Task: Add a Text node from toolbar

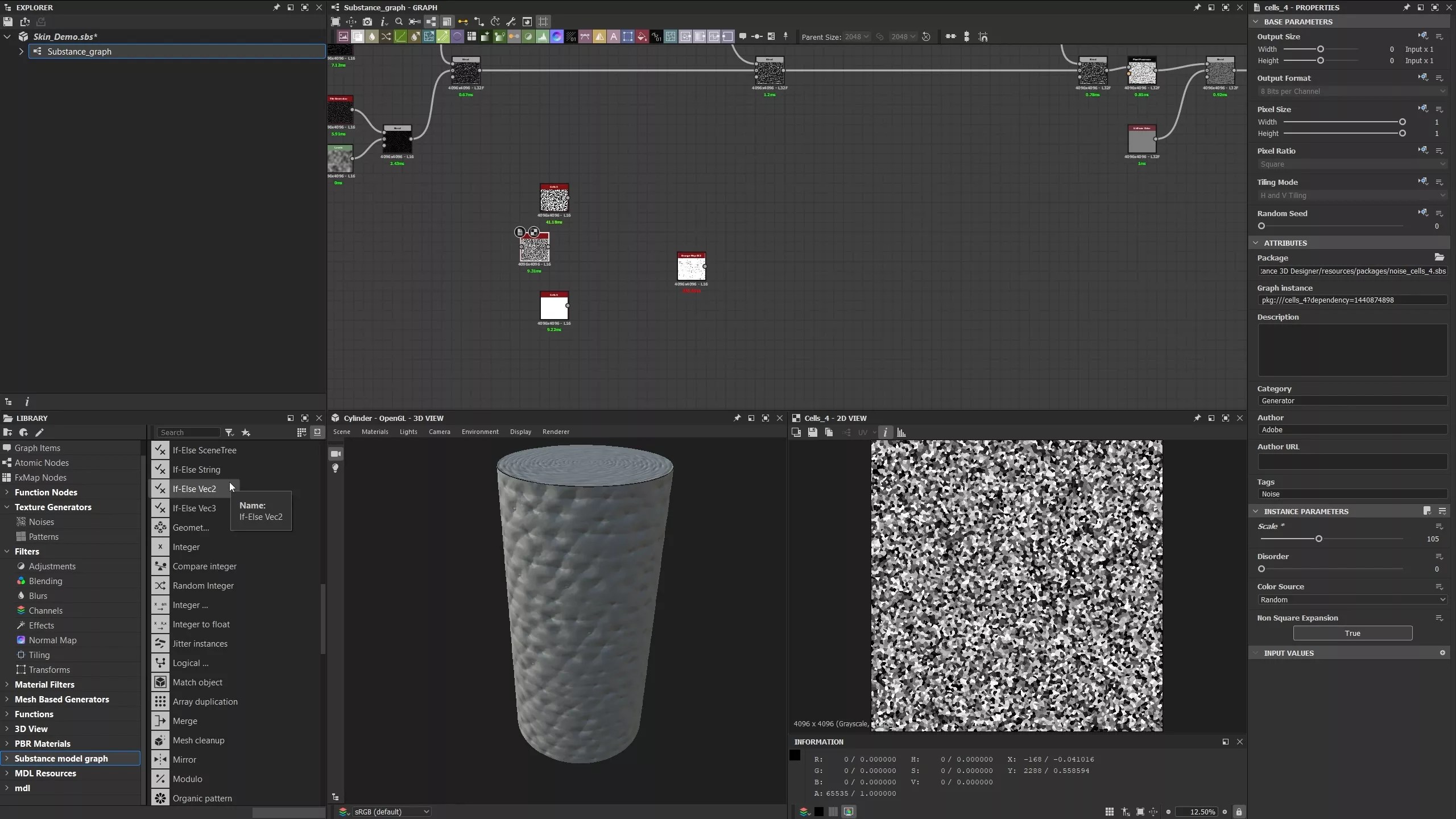Action: pos(614,37)
